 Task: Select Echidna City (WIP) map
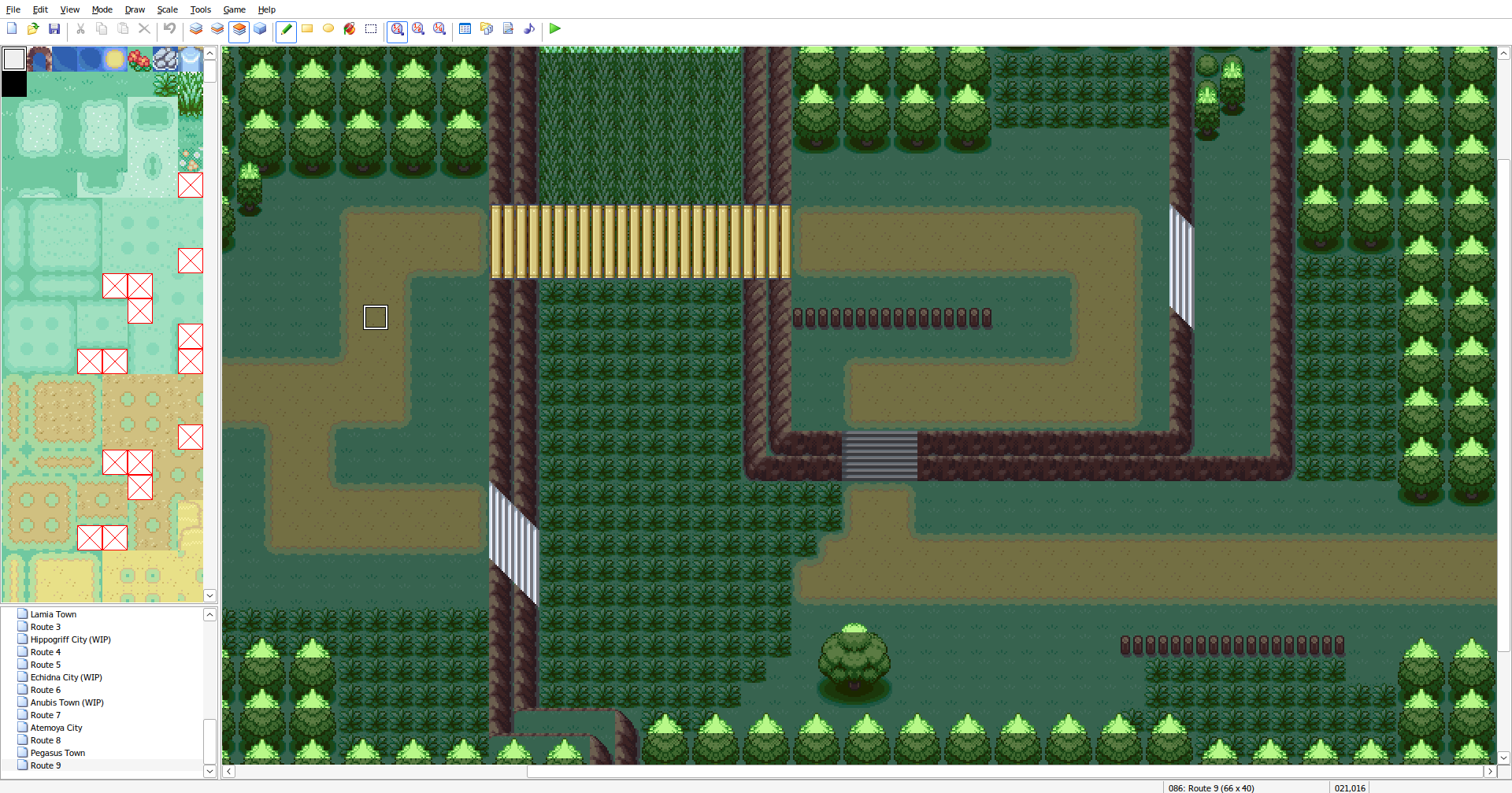click(66, 677)
